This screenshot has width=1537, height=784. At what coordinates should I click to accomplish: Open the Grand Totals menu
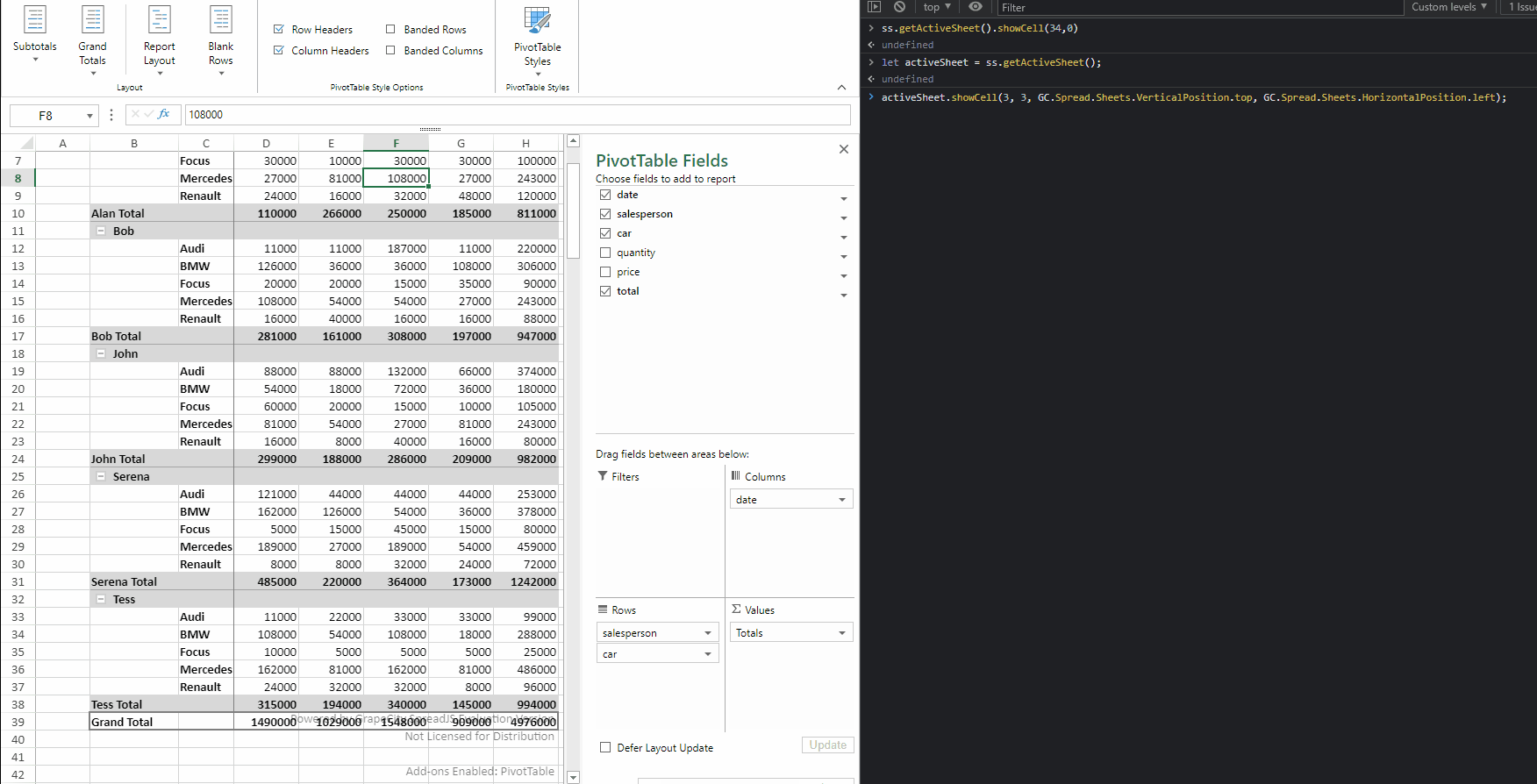[x=92, y=39]
